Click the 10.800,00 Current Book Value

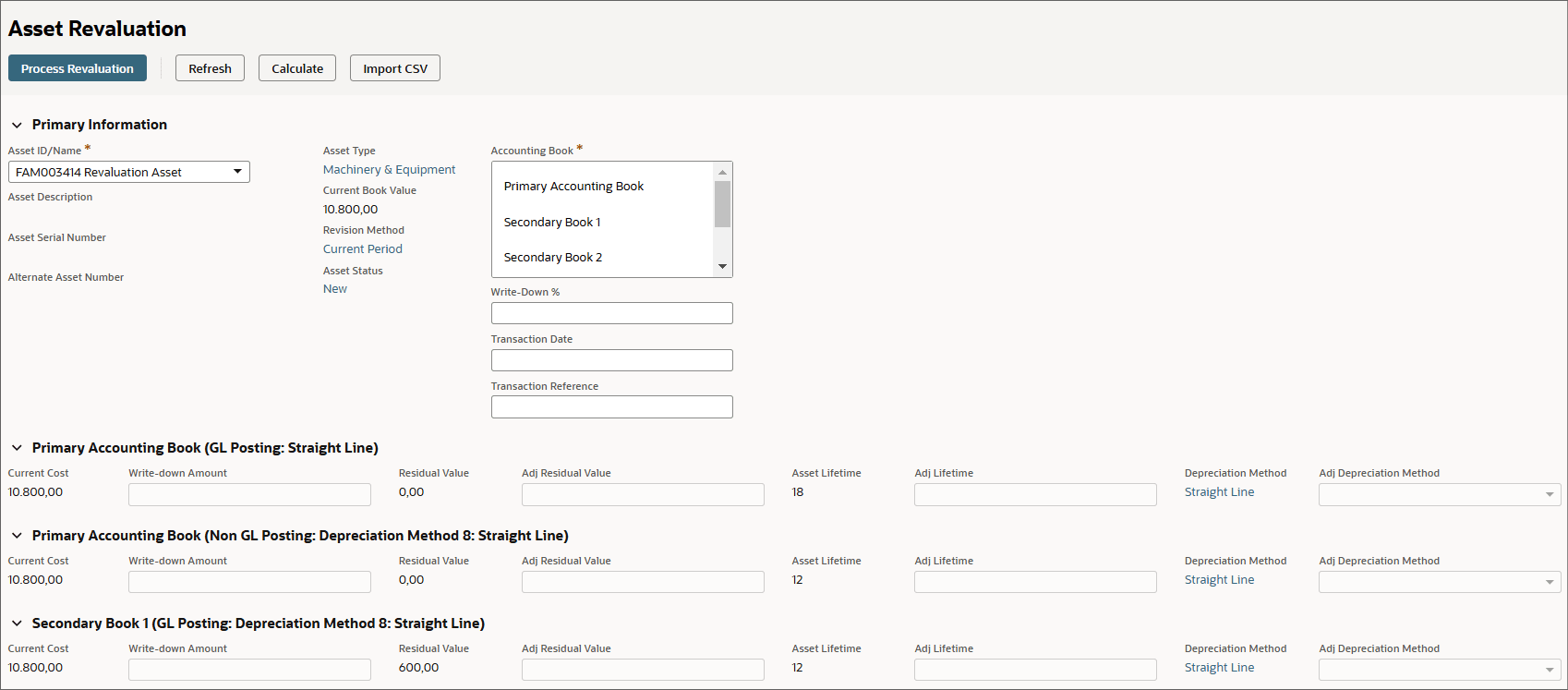350,210
